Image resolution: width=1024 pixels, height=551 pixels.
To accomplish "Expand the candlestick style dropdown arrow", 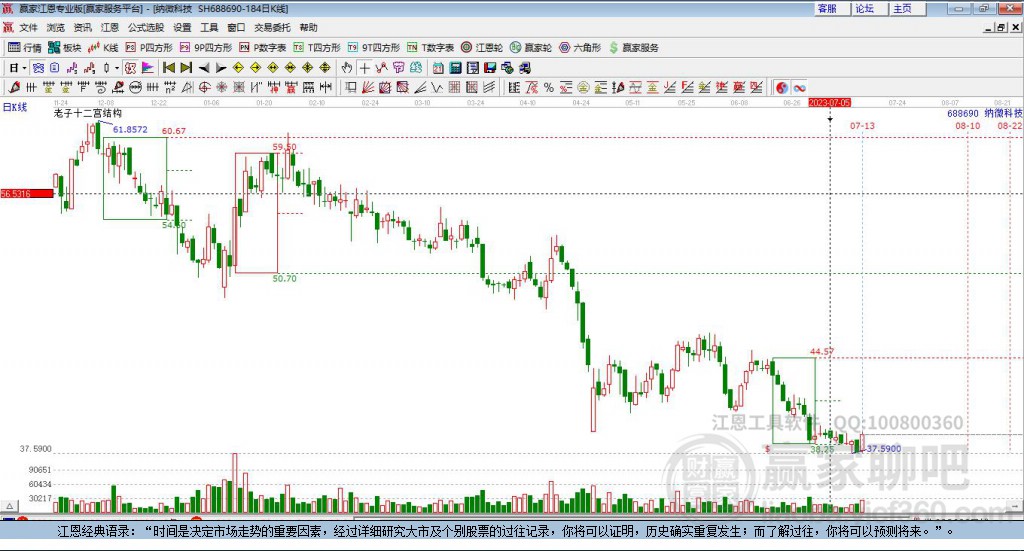I will tap(117, 68).
